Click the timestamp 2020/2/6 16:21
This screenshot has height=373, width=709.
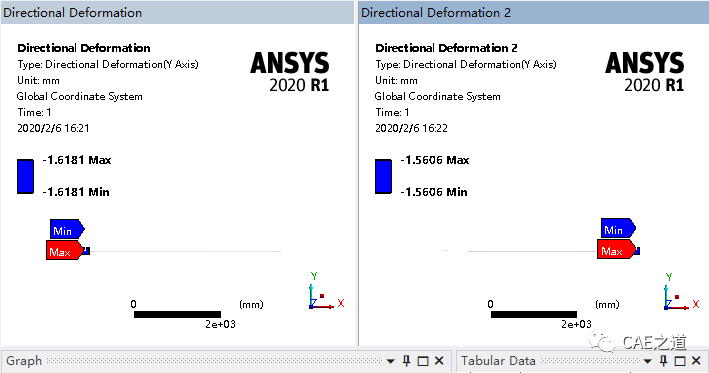53,128
